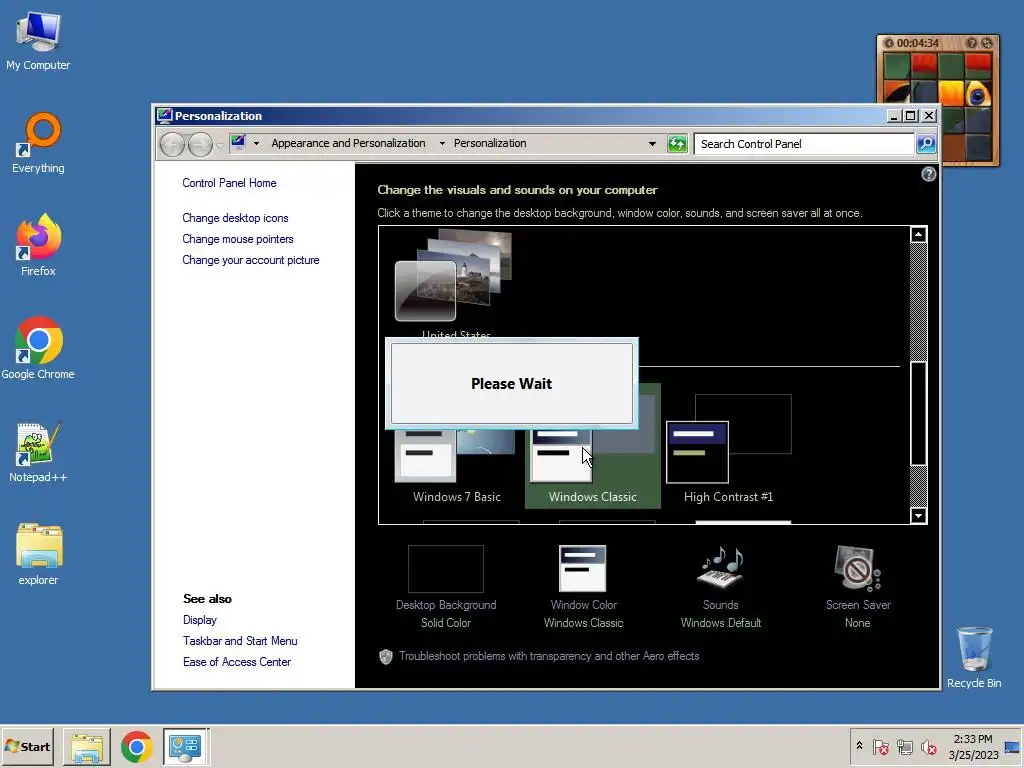Click the picture puzzle gadget help icon
1024x768 pixels.
[x=972, y=43]
